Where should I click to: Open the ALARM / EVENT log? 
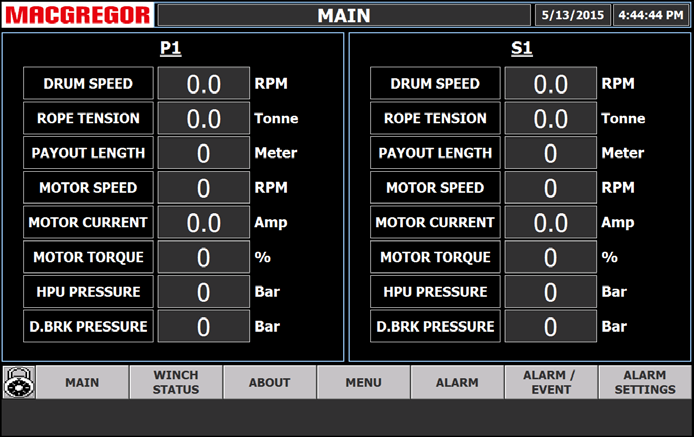[x=551, y=382]
